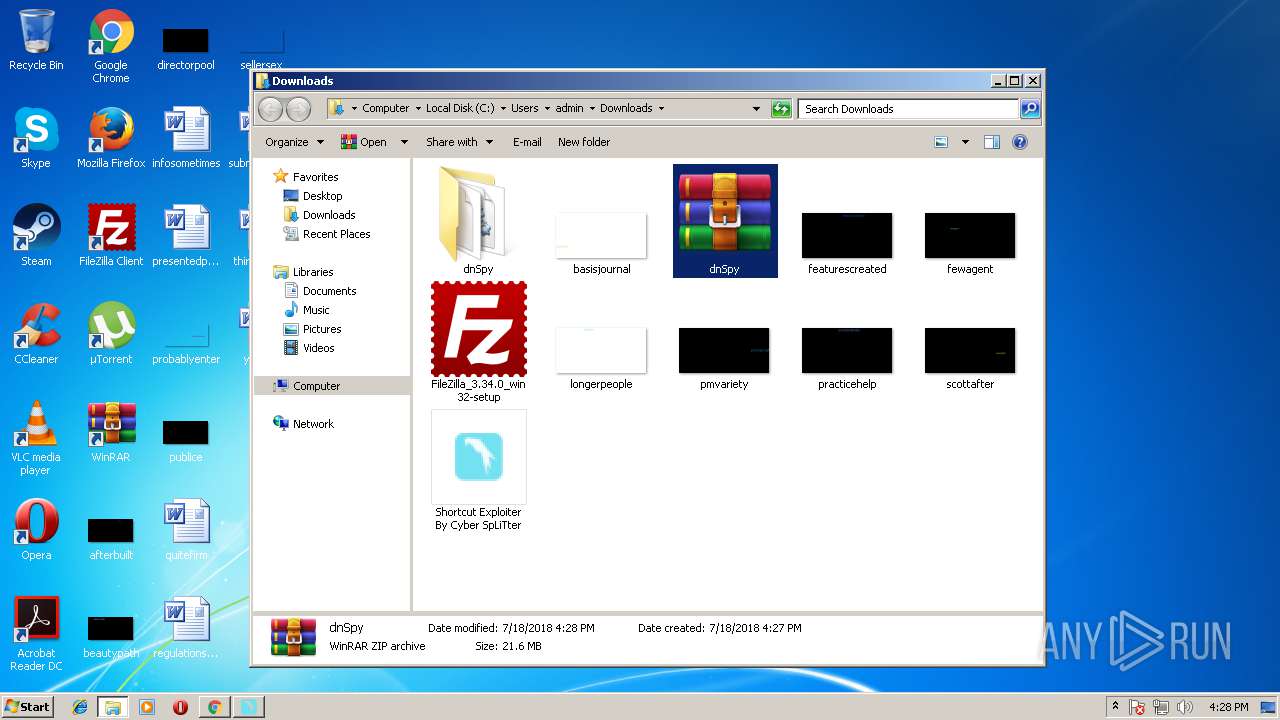Open the Recycle Bin desktop icon

click(36, 40)
